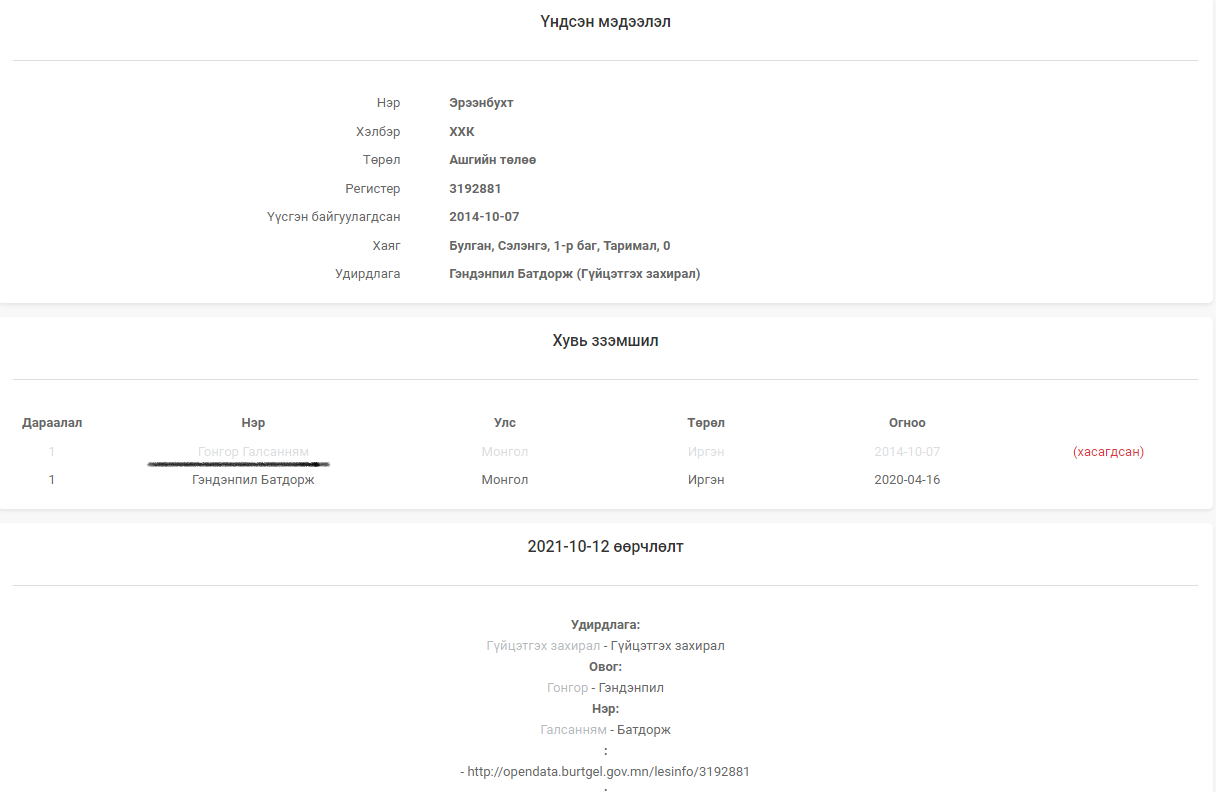The height and width of the screenshot is (792, 1216).
Task: Click the 2021-10-12 өөрчлөлт heading
Action: point(605,547)
